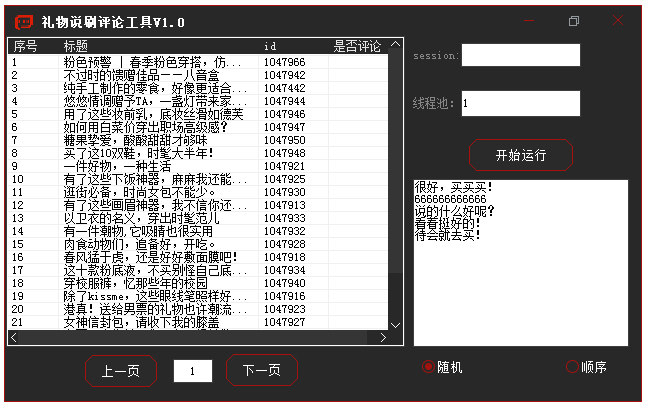Select row 用了这些妆前乳
The height and width of the screenshot is (406, 647).
click(198, 114)
